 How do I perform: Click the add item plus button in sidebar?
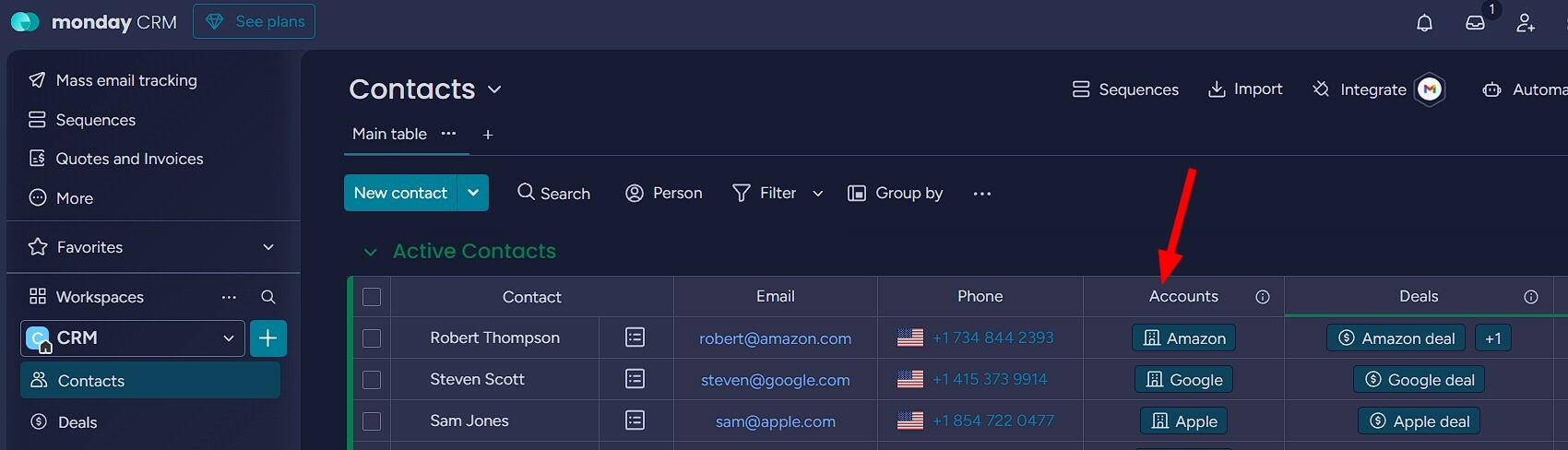267,338
